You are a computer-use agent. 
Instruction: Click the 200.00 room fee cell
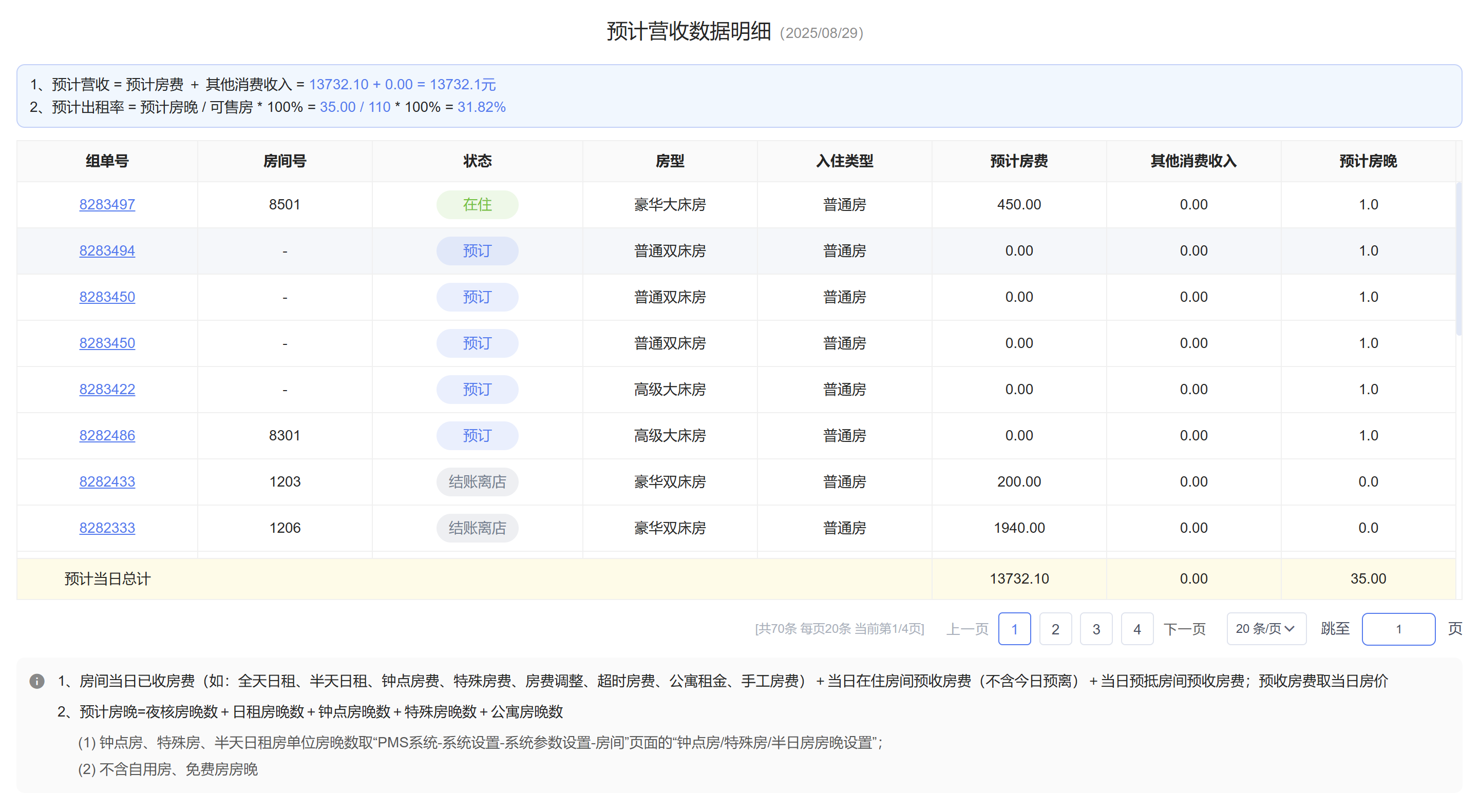pyautogui.click(x=1019, y=481)
